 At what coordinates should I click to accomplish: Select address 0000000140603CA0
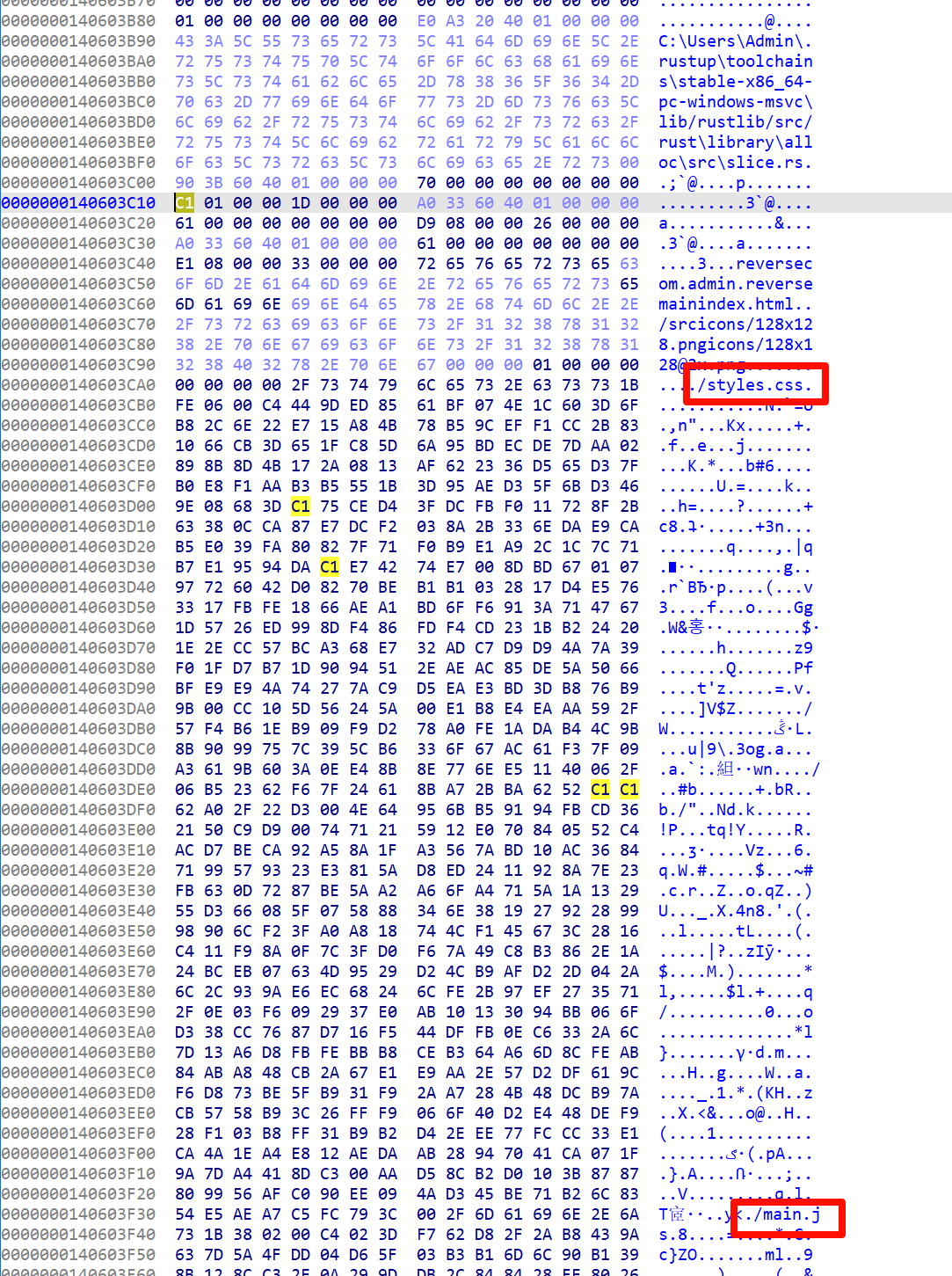[x=78, y=385]
